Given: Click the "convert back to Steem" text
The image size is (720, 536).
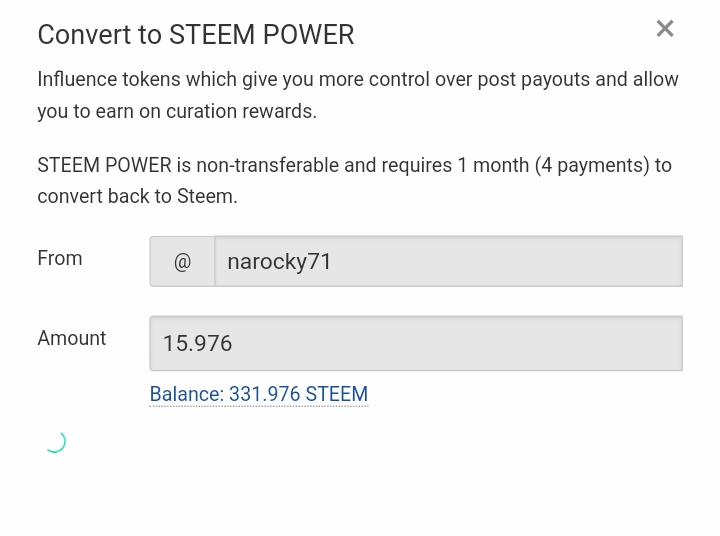Looking at the screenshot, I should (x=137, y=196).
